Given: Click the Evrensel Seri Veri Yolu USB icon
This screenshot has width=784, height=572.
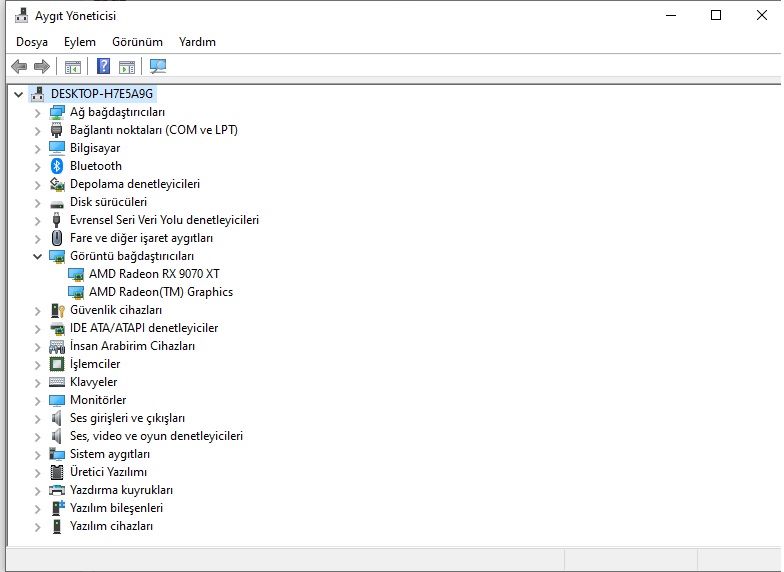Looking at the screenshot, I should (x=56, y=220).
